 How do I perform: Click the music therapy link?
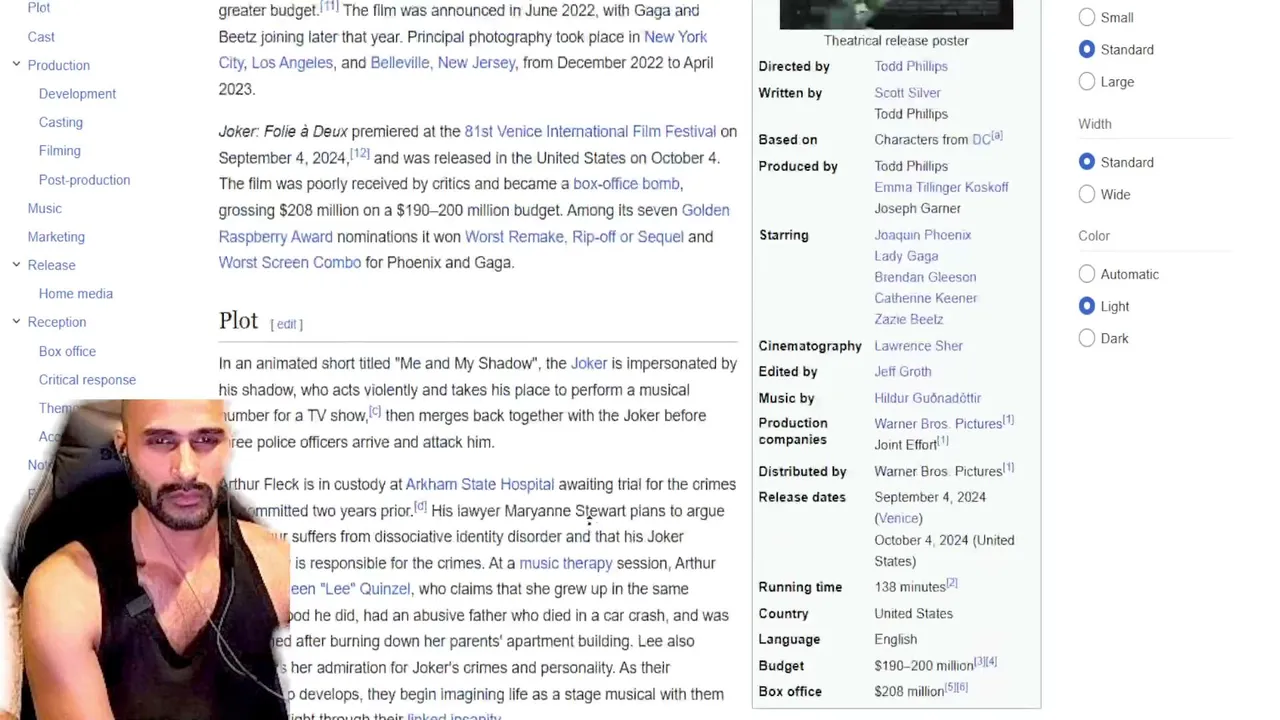(x=566, y=564)
